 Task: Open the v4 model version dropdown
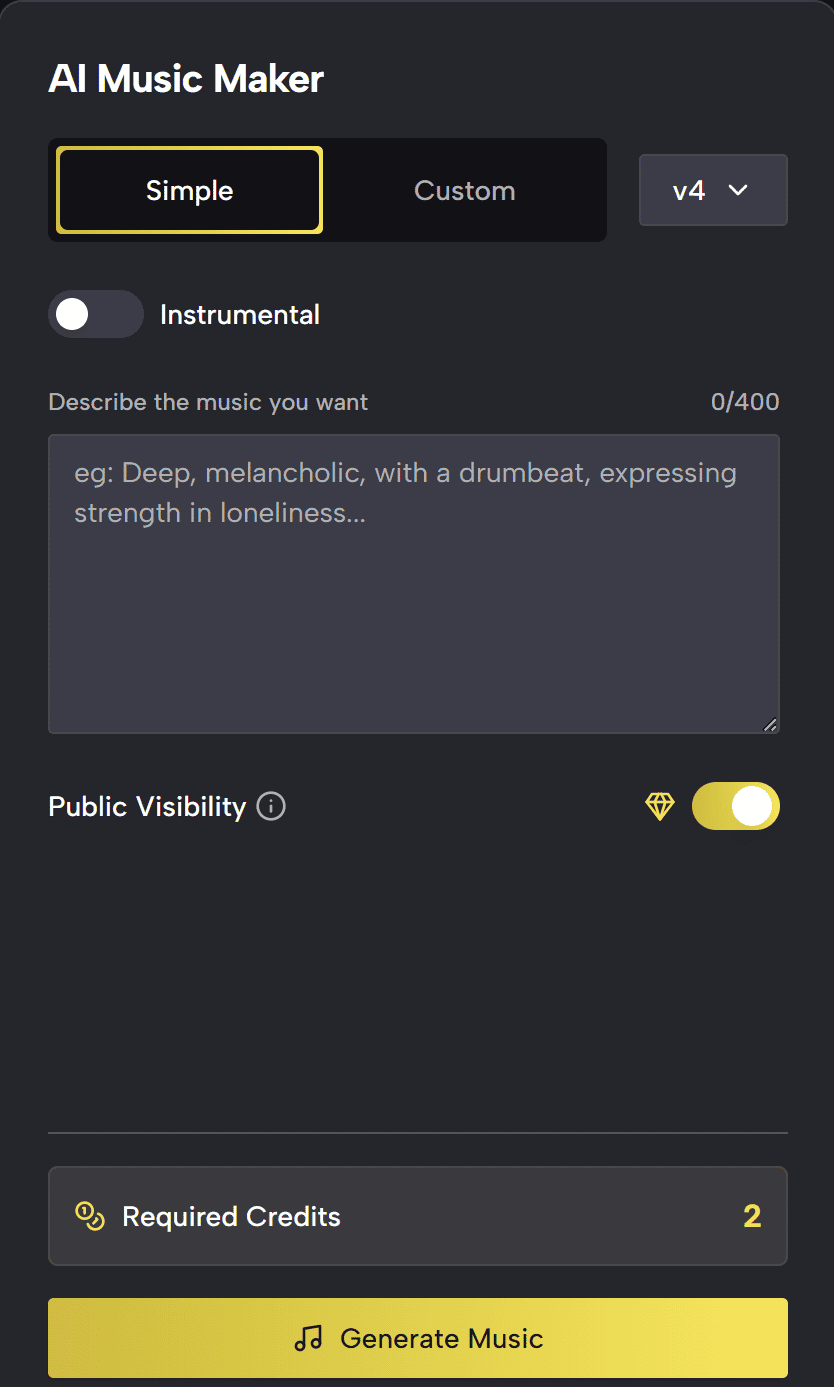pos(713,190)
